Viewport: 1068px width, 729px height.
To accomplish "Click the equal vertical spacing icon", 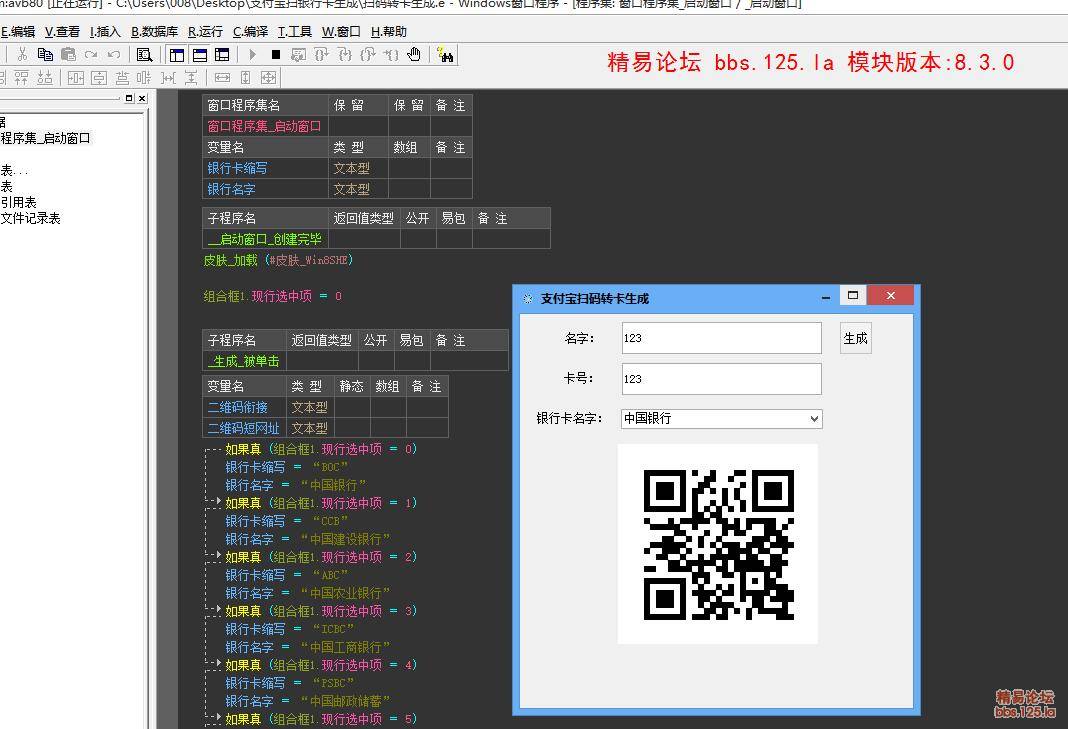I will (x=191, y=78).
